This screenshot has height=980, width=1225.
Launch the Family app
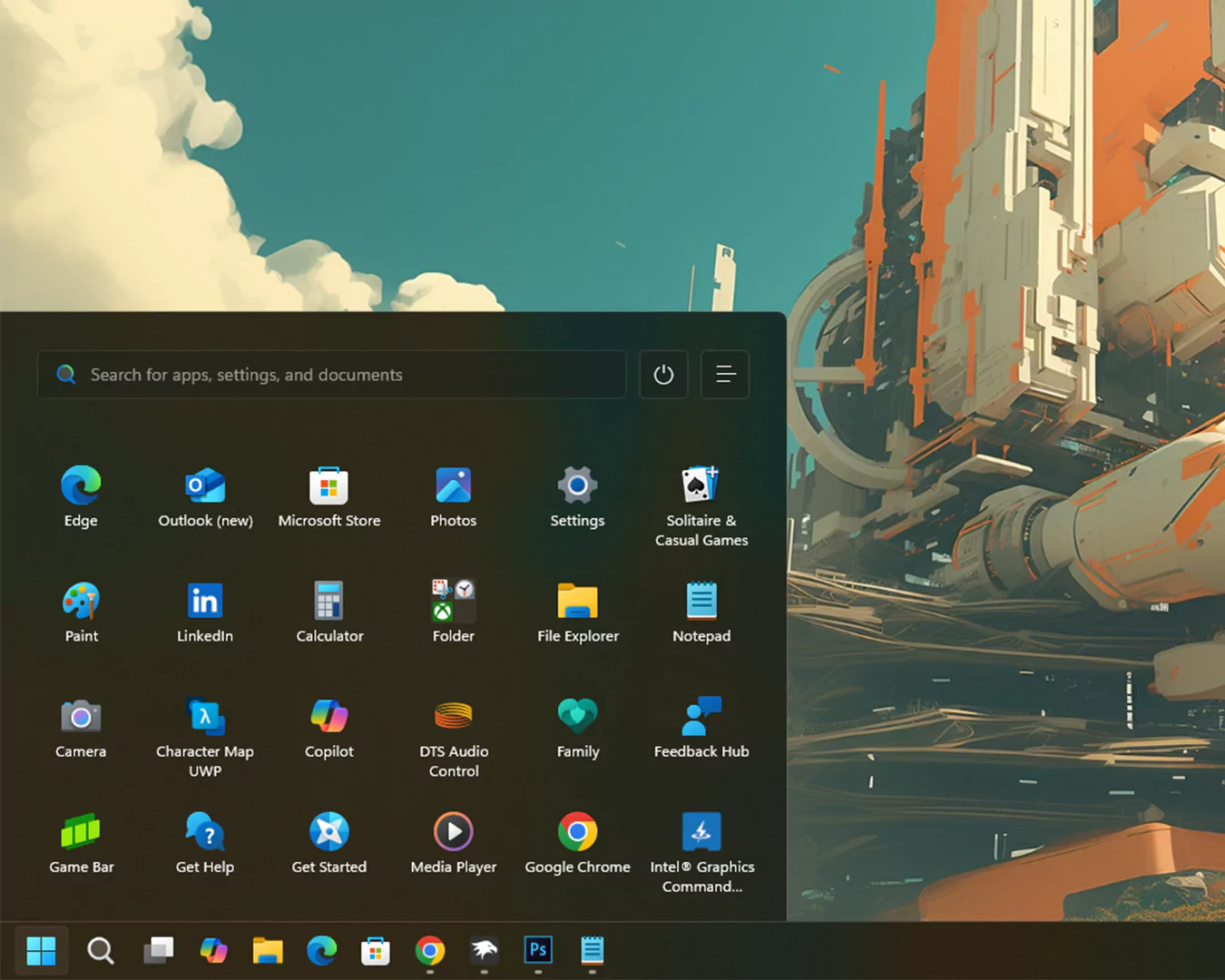click(x=577, y=727)
